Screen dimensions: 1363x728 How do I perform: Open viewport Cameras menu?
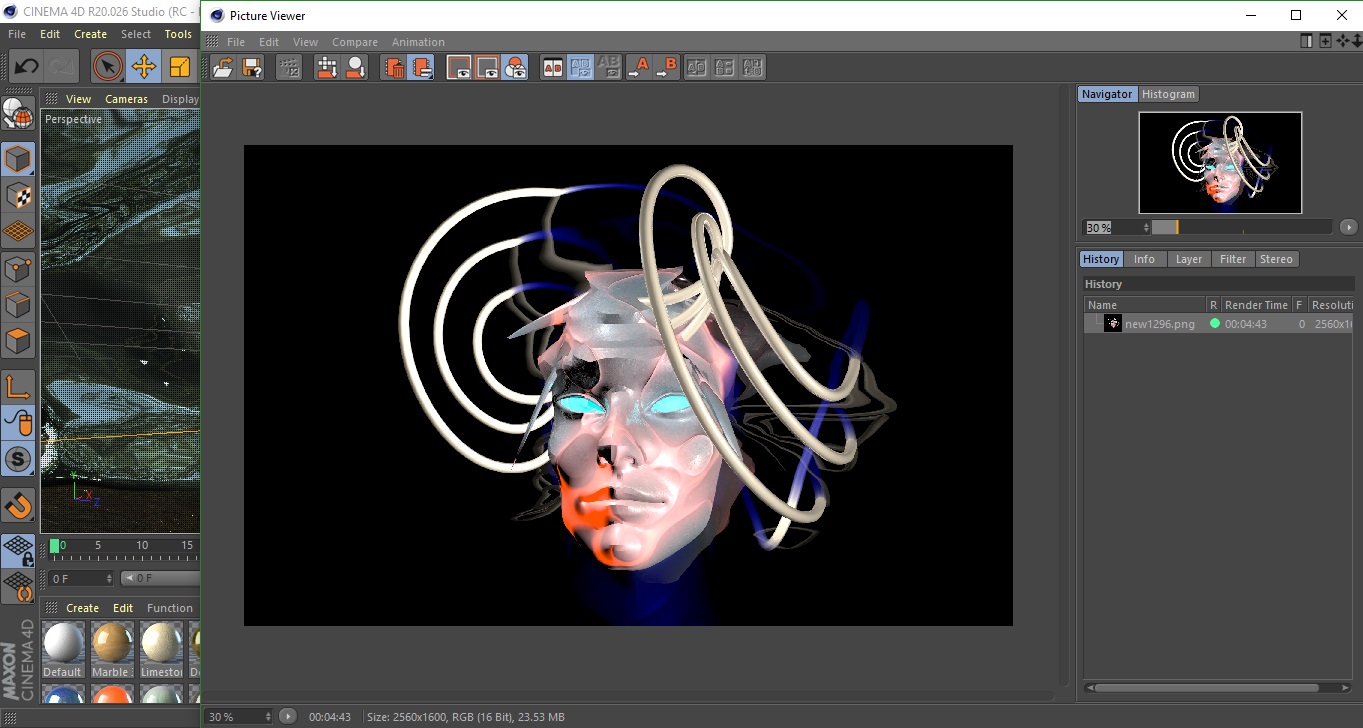click(126, 99)
